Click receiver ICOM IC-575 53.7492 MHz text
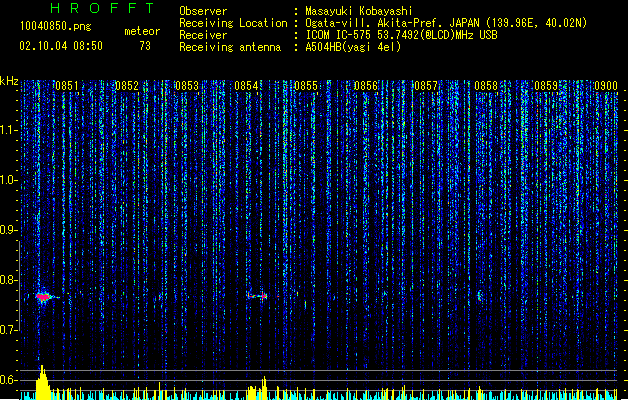This screenshot has height=400, width=629. (401, 35)
